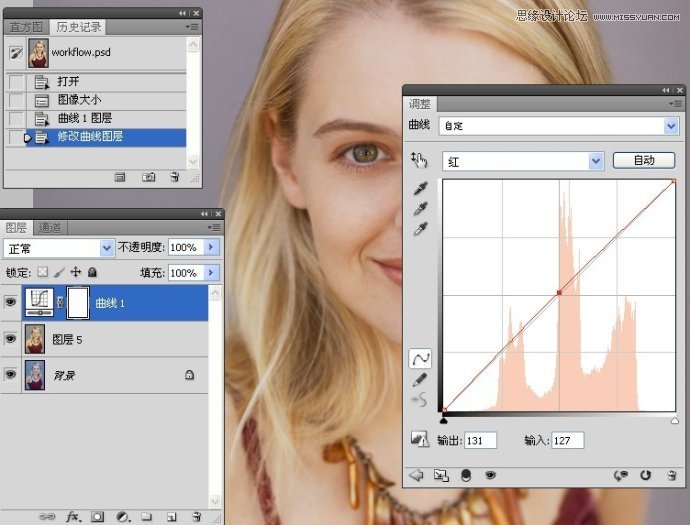The image size is (690, 525).
Task: Open the History panel flyout menu
Action: 191,27
